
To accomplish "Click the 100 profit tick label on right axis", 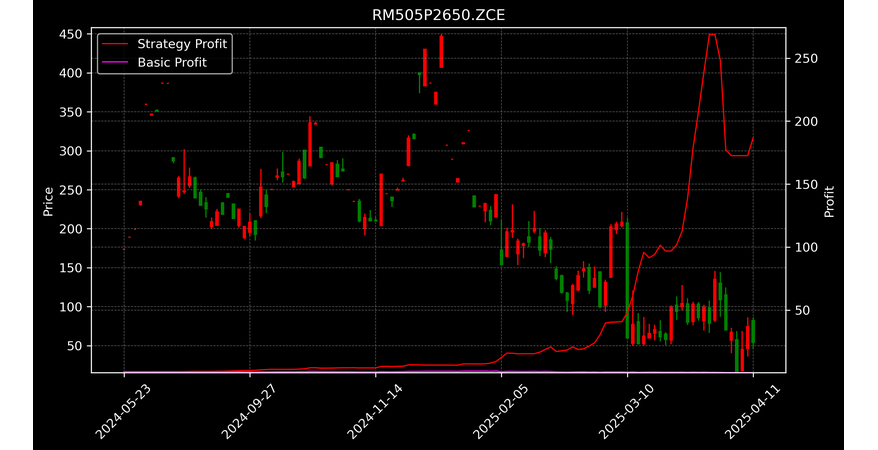I will coord(806,247).
